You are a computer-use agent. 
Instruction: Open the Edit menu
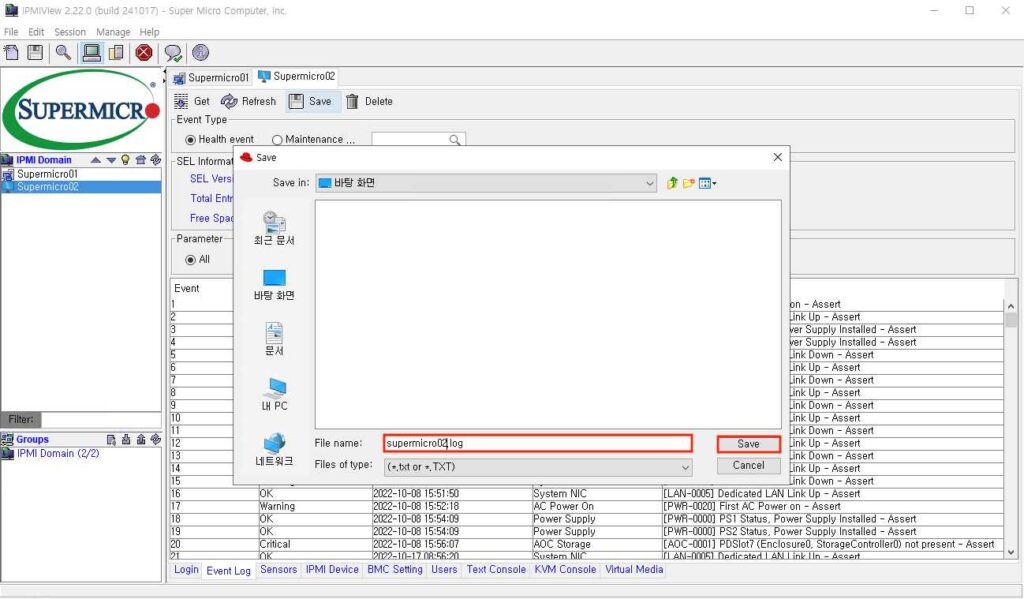point(36,32)
